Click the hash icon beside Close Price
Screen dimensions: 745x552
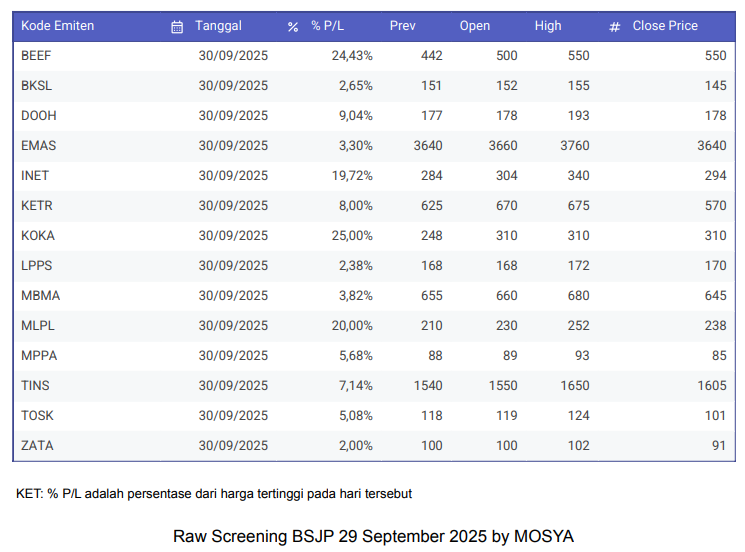coord(615,27)
